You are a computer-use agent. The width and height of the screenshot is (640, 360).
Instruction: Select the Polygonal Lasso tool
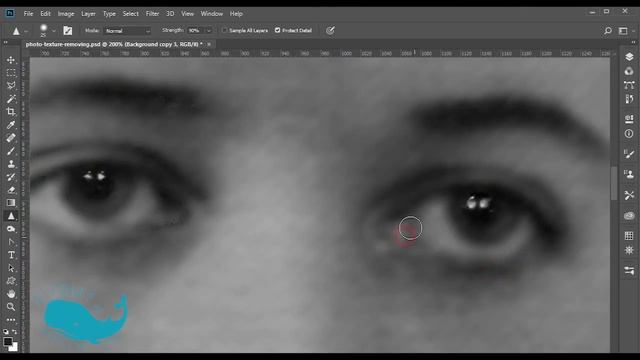tap(11, 86)
